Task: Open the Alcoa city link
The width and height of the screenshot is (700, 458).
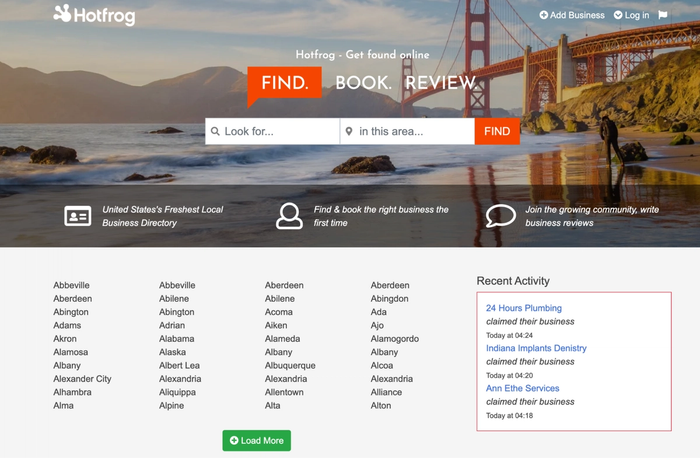Action: pyautogui.click(x=382, y=366)
